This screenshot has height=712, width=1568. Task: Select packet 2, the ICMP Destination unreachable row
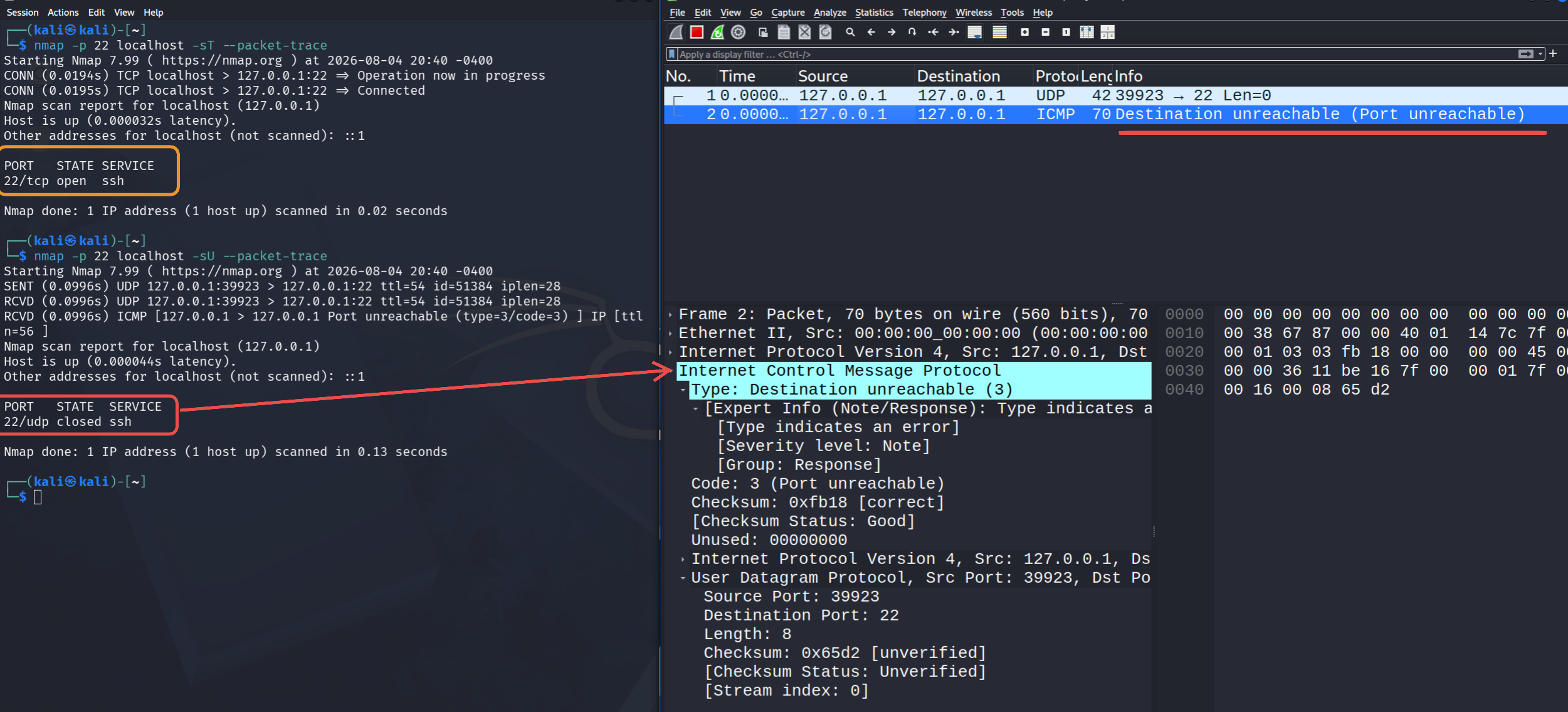pos(1116,114)
